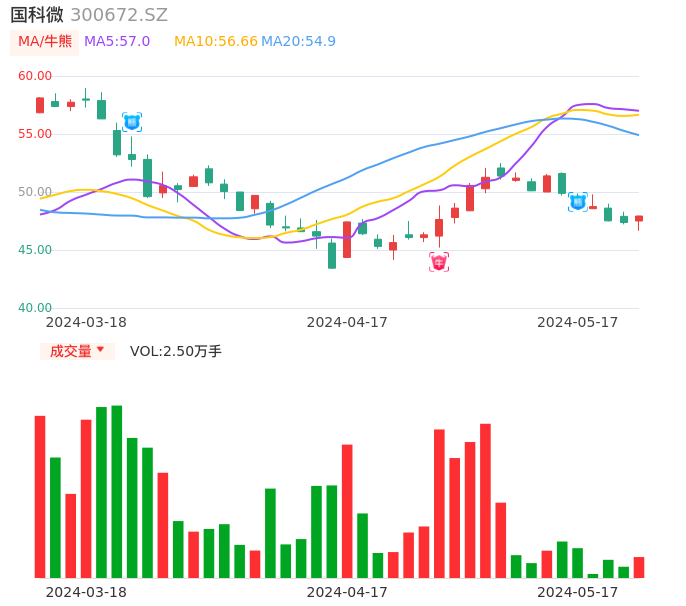Click the blue bear marker near 2024-03-18
The image size is (686, 606).
pos(132,122)
